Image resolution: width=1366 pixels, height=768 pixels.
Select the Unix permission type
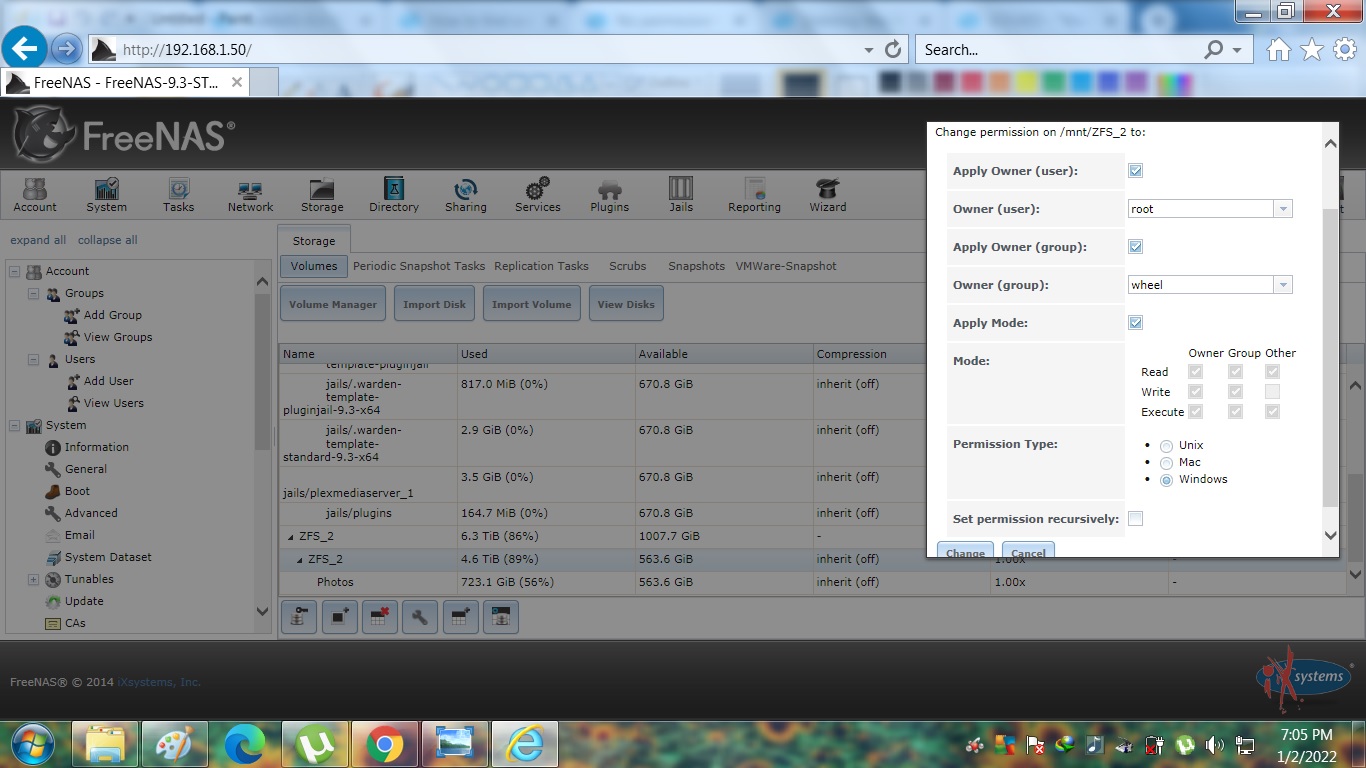(1166, 446)
